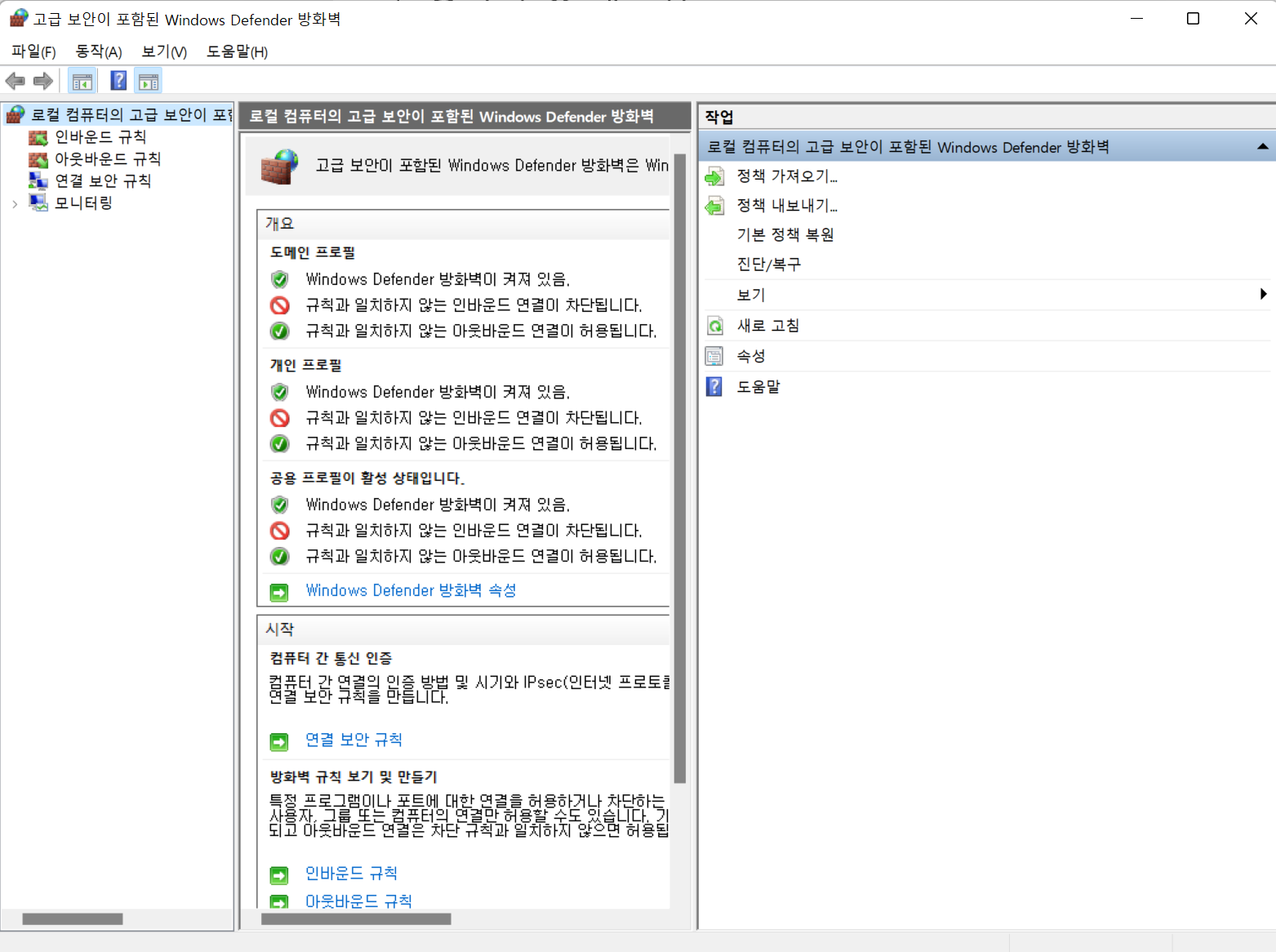This screenshot has width=1276, height=952.
Task: Click the 연결 보안 규칙 tree icon
Action: point(38,180)
